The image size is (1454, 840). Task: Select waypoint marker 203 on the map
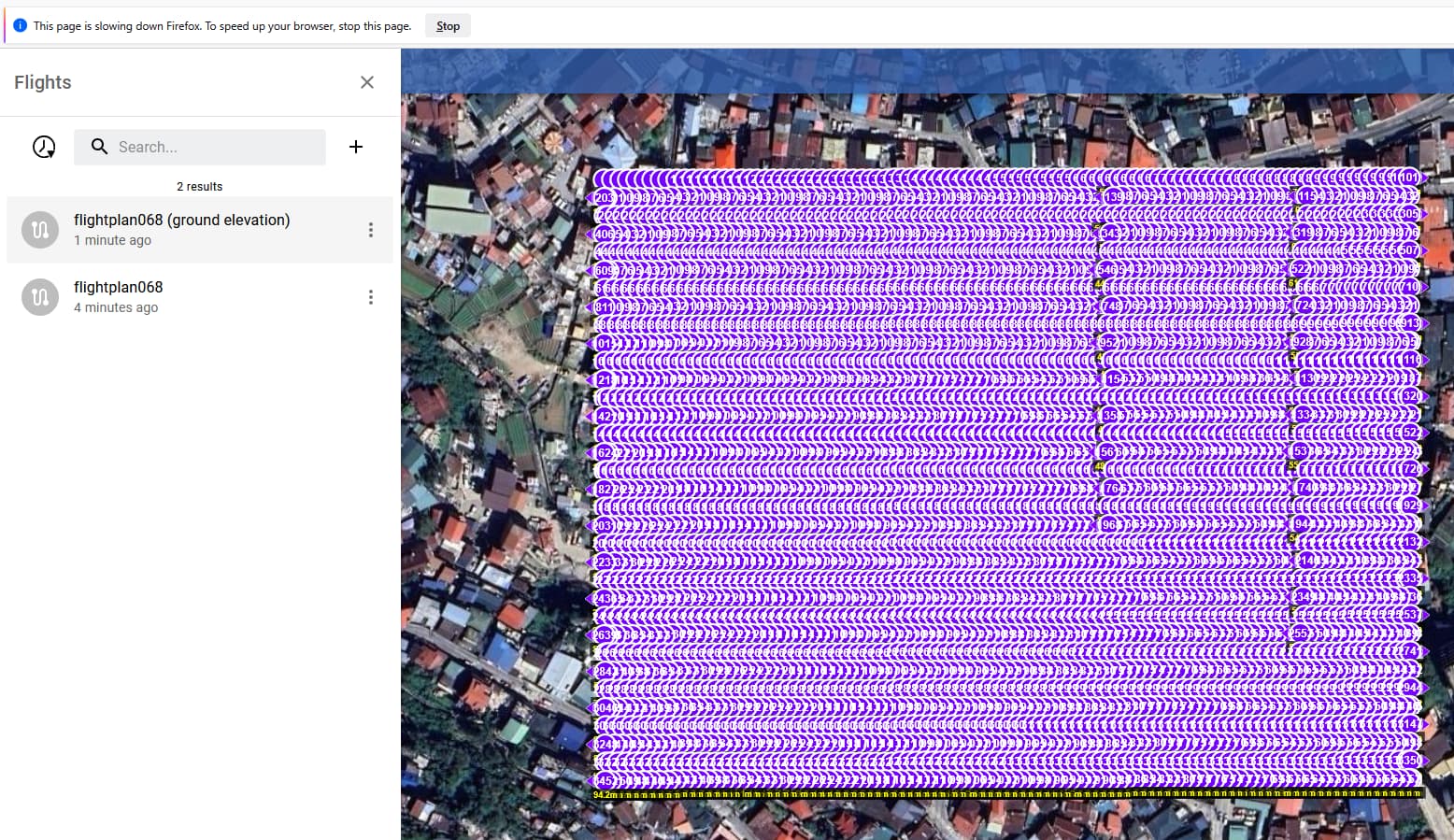click(x=605, y=197)
